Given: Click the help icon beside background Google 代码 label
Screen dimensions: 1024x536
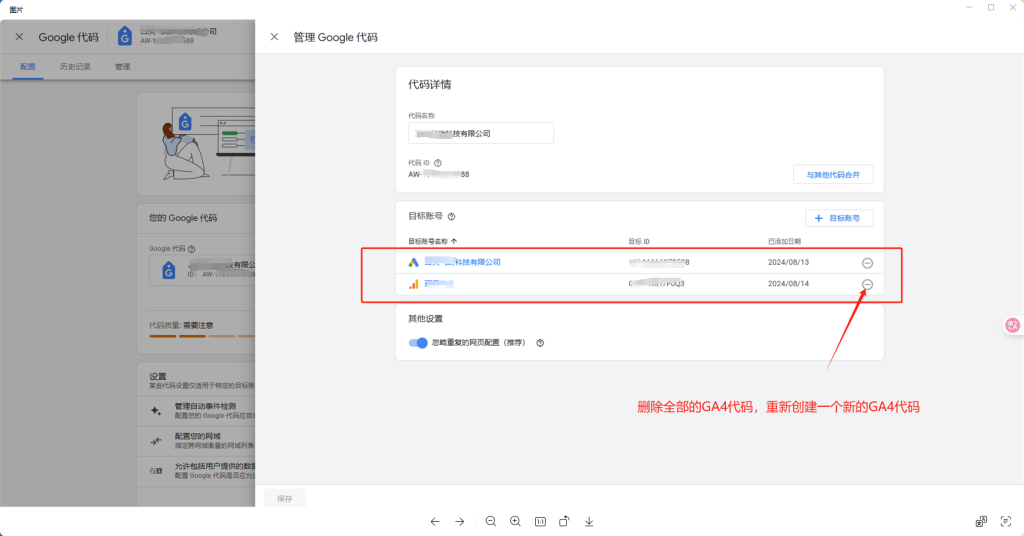Looking at the screenshot, I should (x=191, y=249).
